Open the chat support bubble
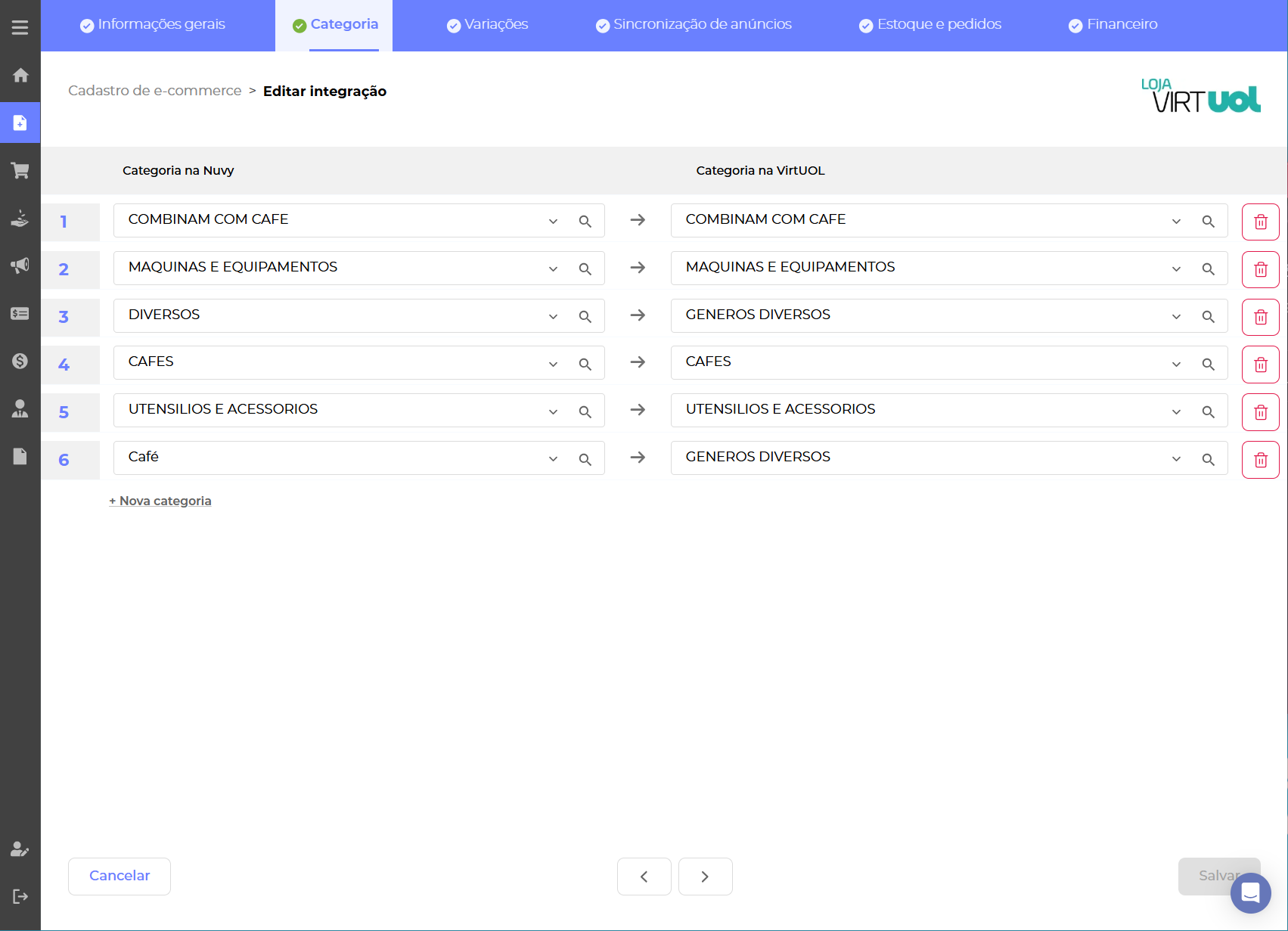Viewport: 1288px width, 931px height. tap(1250, 892)
